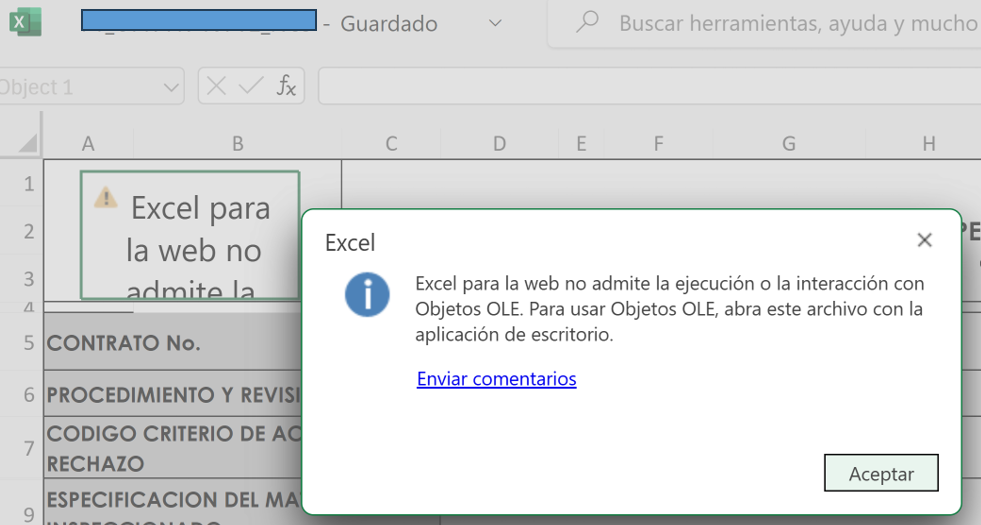Select column H header
The image size is (981, 525).
pyautogui.click(x=928, y=144)
